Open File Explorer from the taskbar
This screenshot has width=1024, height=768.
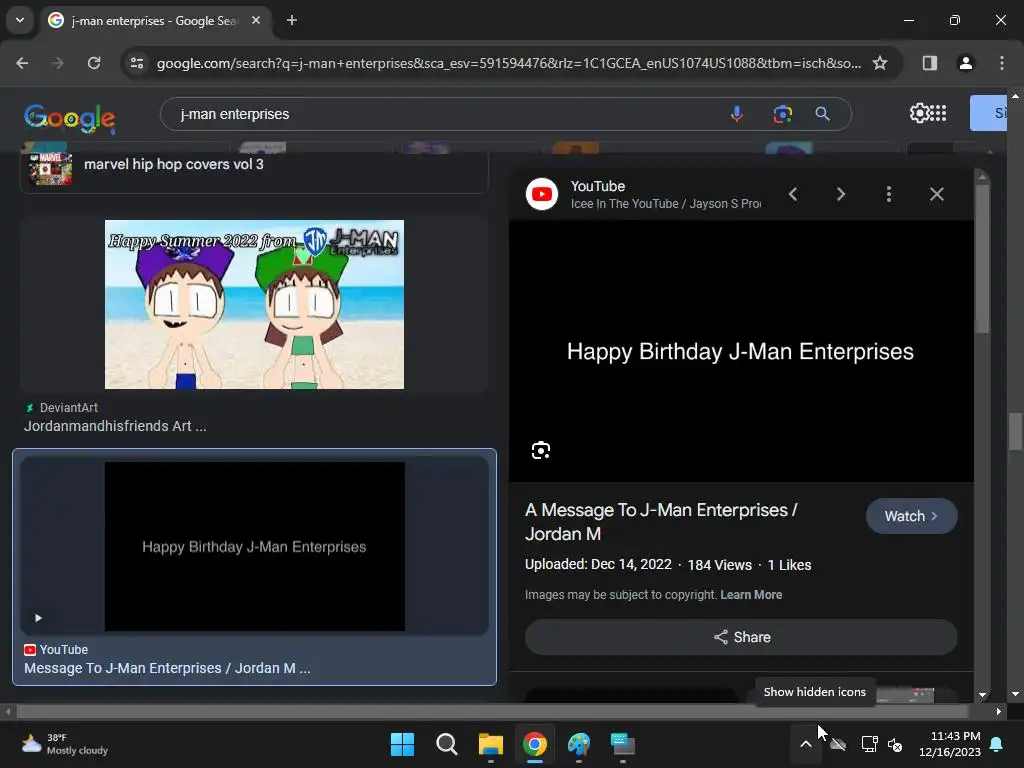[x=490, y=744]
